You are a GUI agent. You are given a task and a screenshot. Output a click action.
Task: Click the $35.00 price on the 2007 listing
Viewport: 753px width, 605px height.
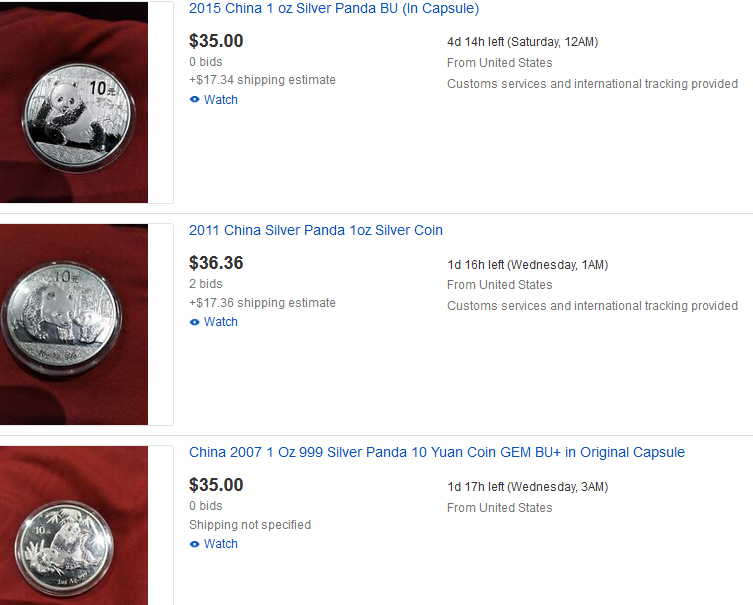tap(216, 485)
